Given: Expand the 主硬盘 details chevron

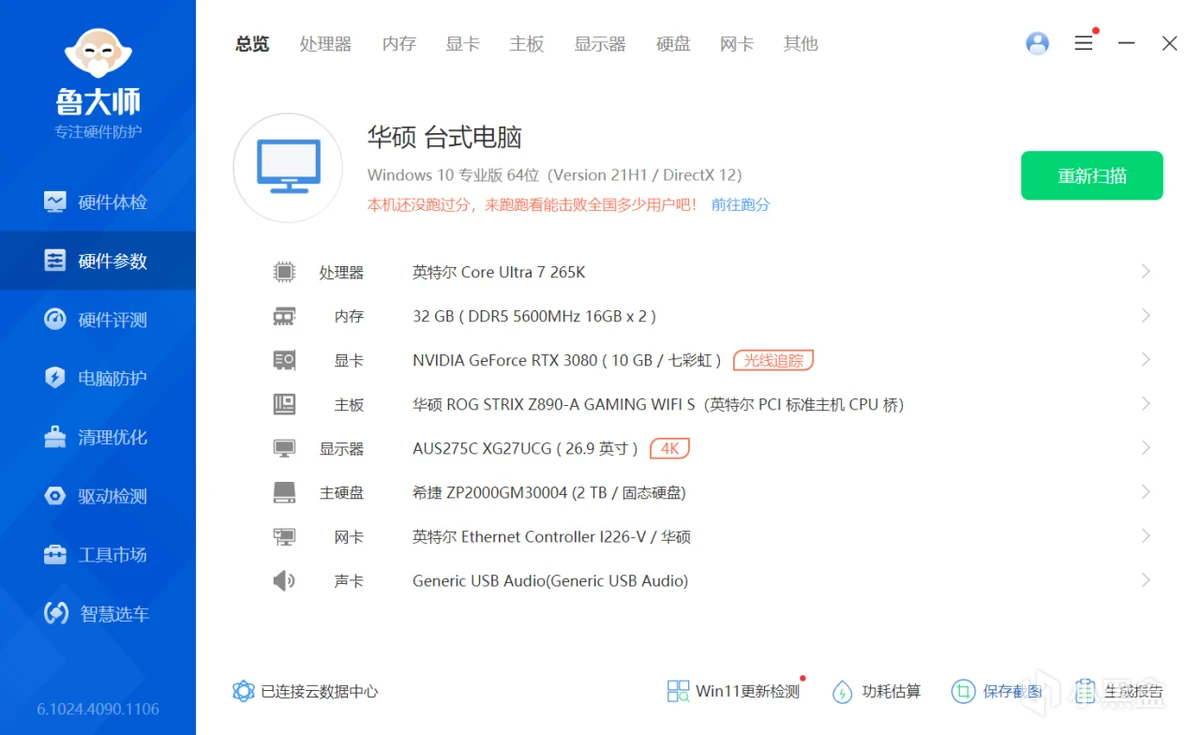Looking at the screenshot, I should (x=1145, y=492).
